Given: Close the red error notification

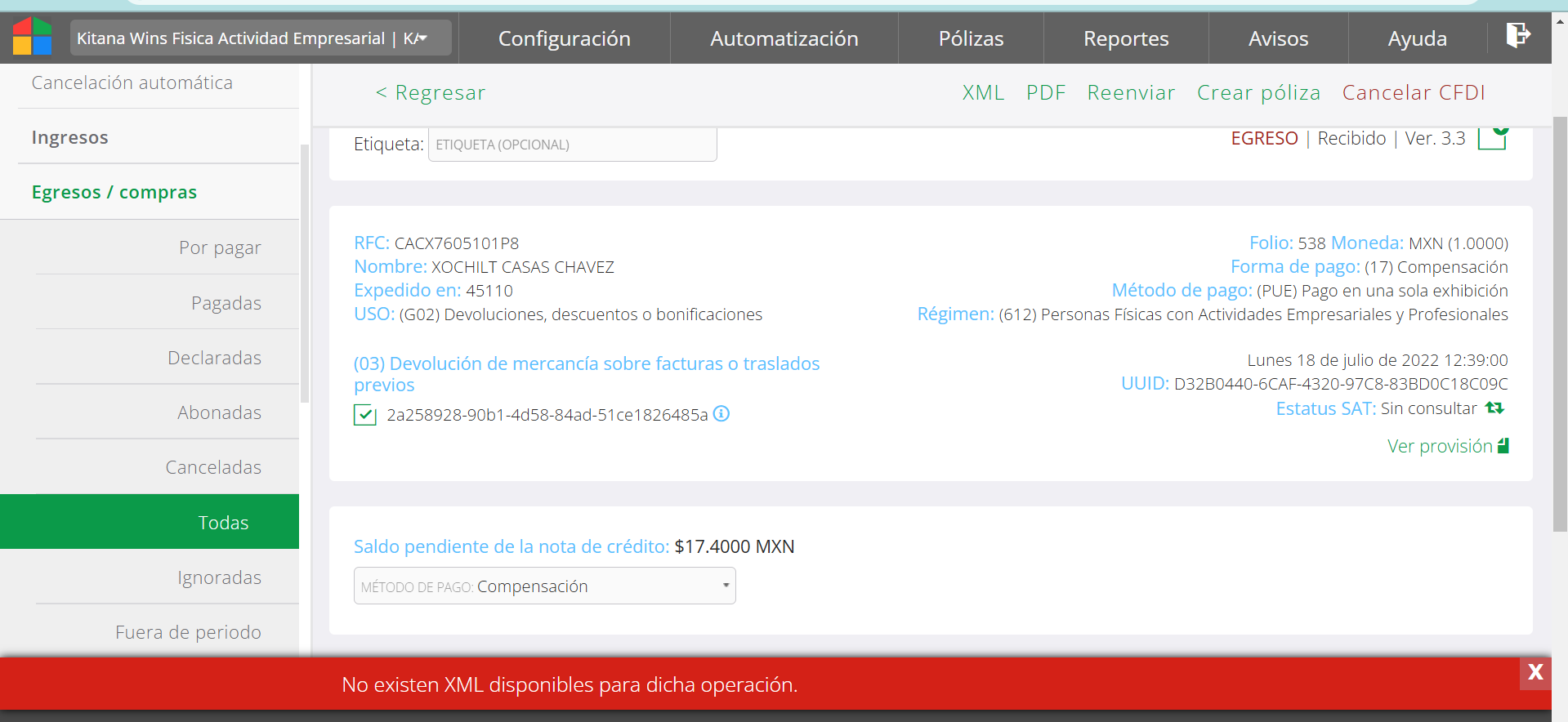Looking at the screenshot, I should tap(1534, 672).
